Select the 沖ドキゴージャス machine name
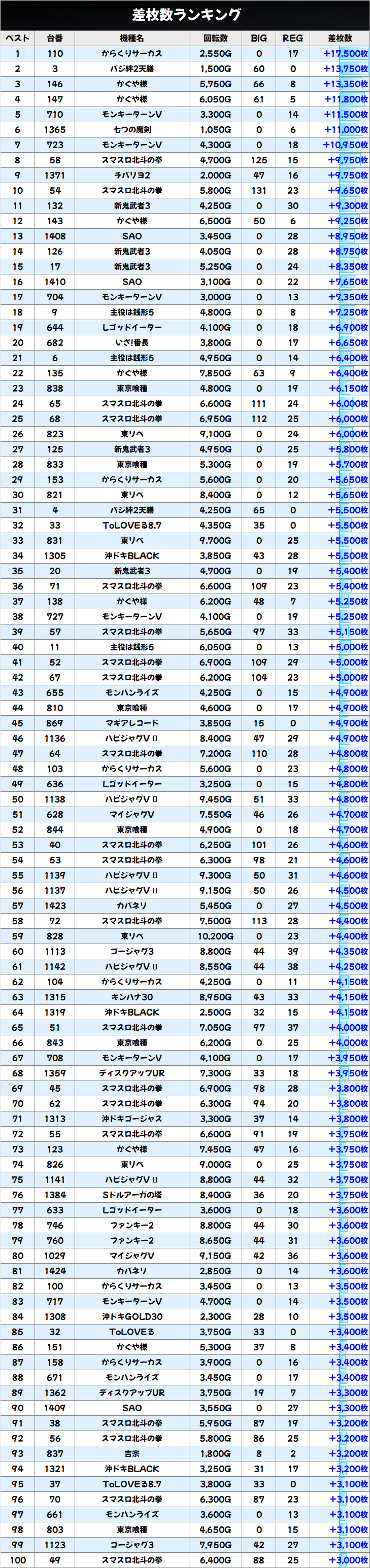The image size is (370, 1568). 131,1119
